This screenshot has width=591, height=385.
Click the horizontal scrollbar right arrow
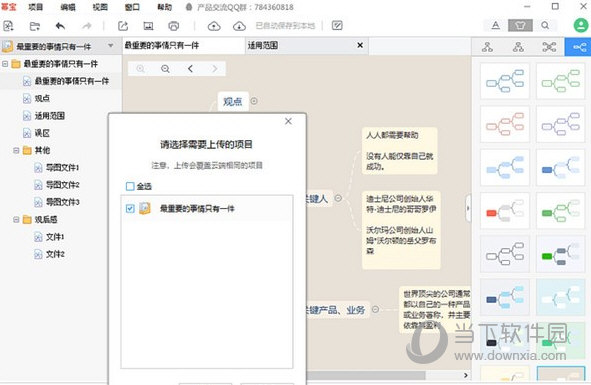pos(465,375)
